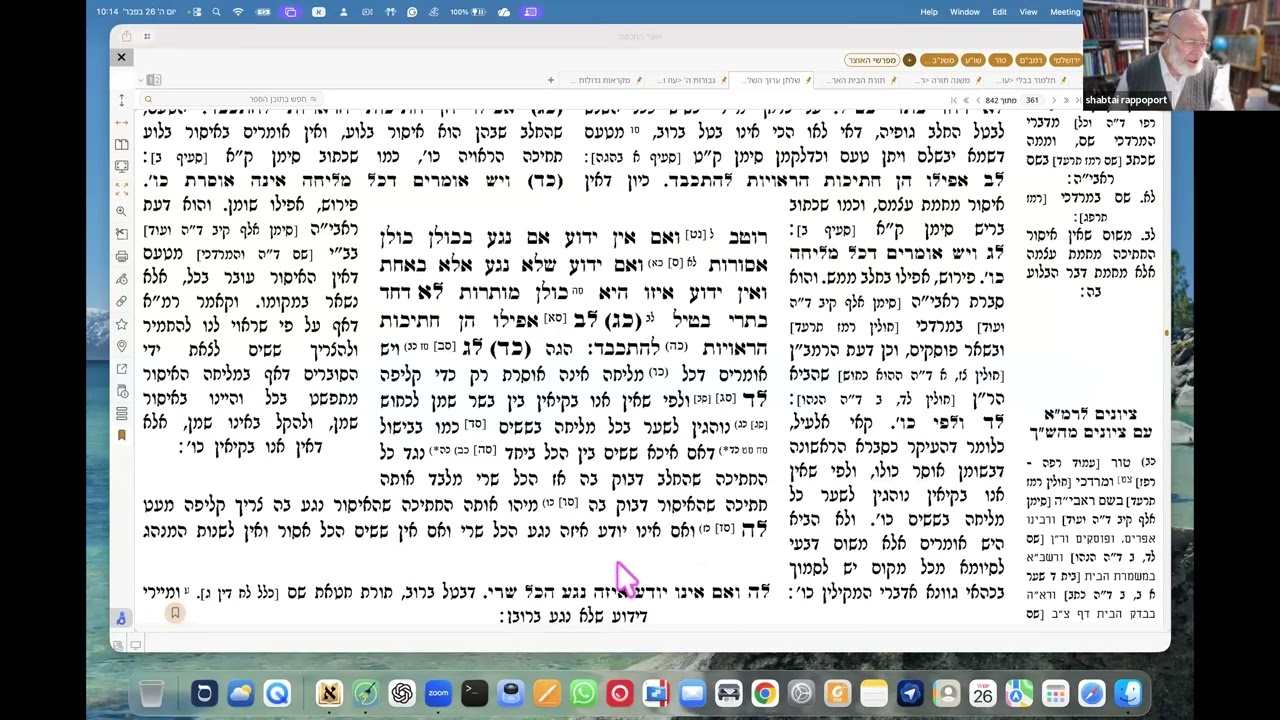Open Meeting menu in the menu bar
1280x720 pixels.
[1065, 12]
